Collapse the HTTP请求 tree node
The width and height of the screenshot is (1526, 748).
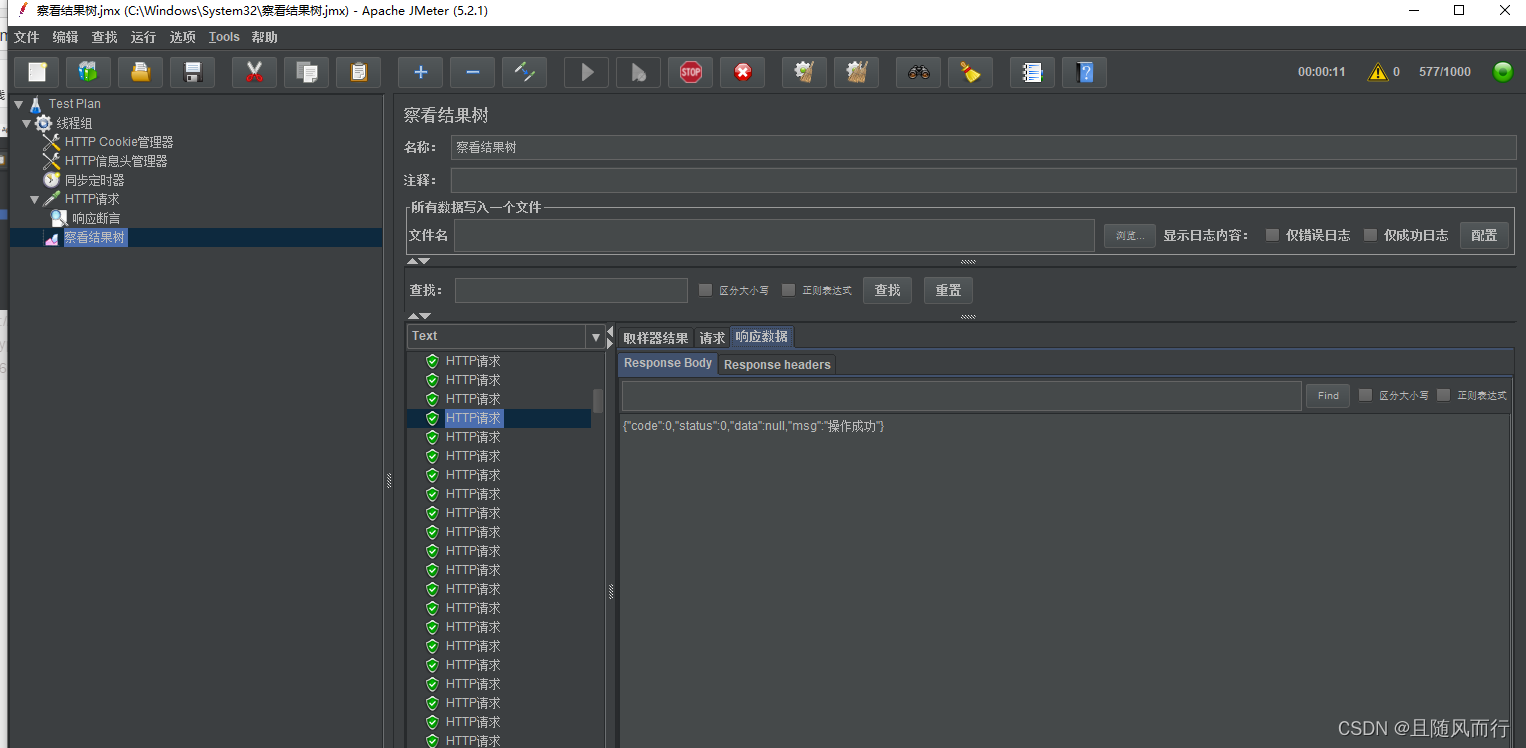coord(34,199)
